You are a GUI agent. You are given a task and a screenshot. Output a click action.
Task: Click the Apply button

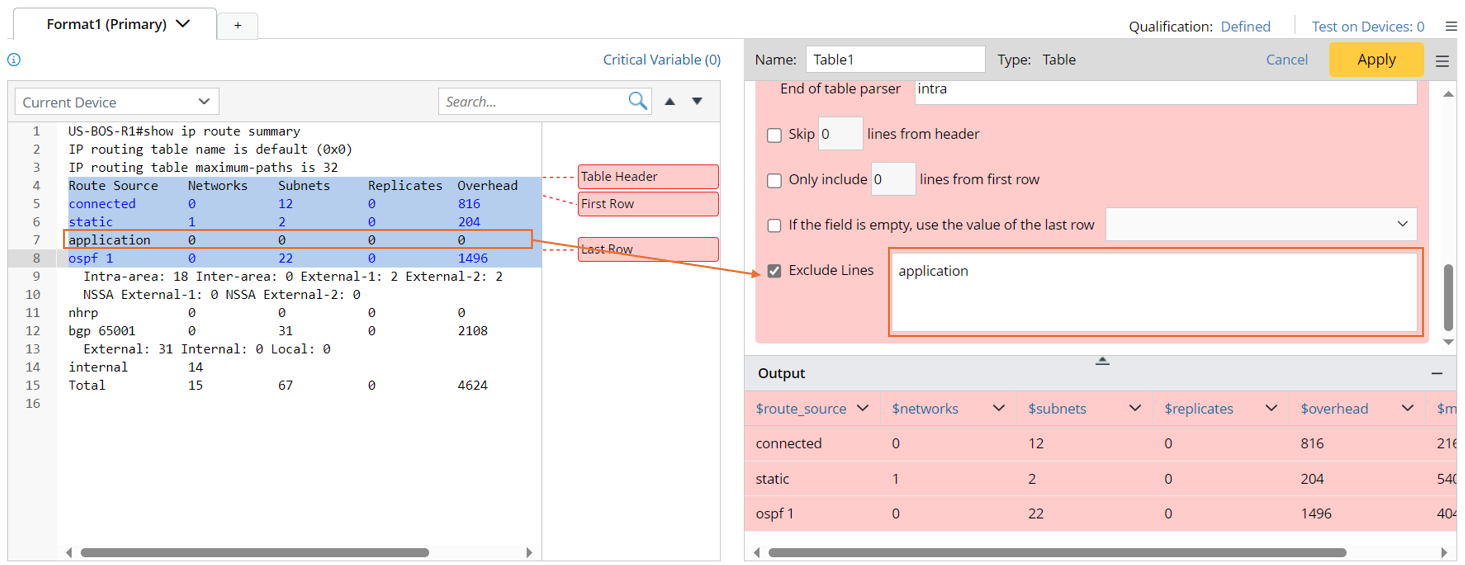pyautogui.click(x=1376, y=60)
